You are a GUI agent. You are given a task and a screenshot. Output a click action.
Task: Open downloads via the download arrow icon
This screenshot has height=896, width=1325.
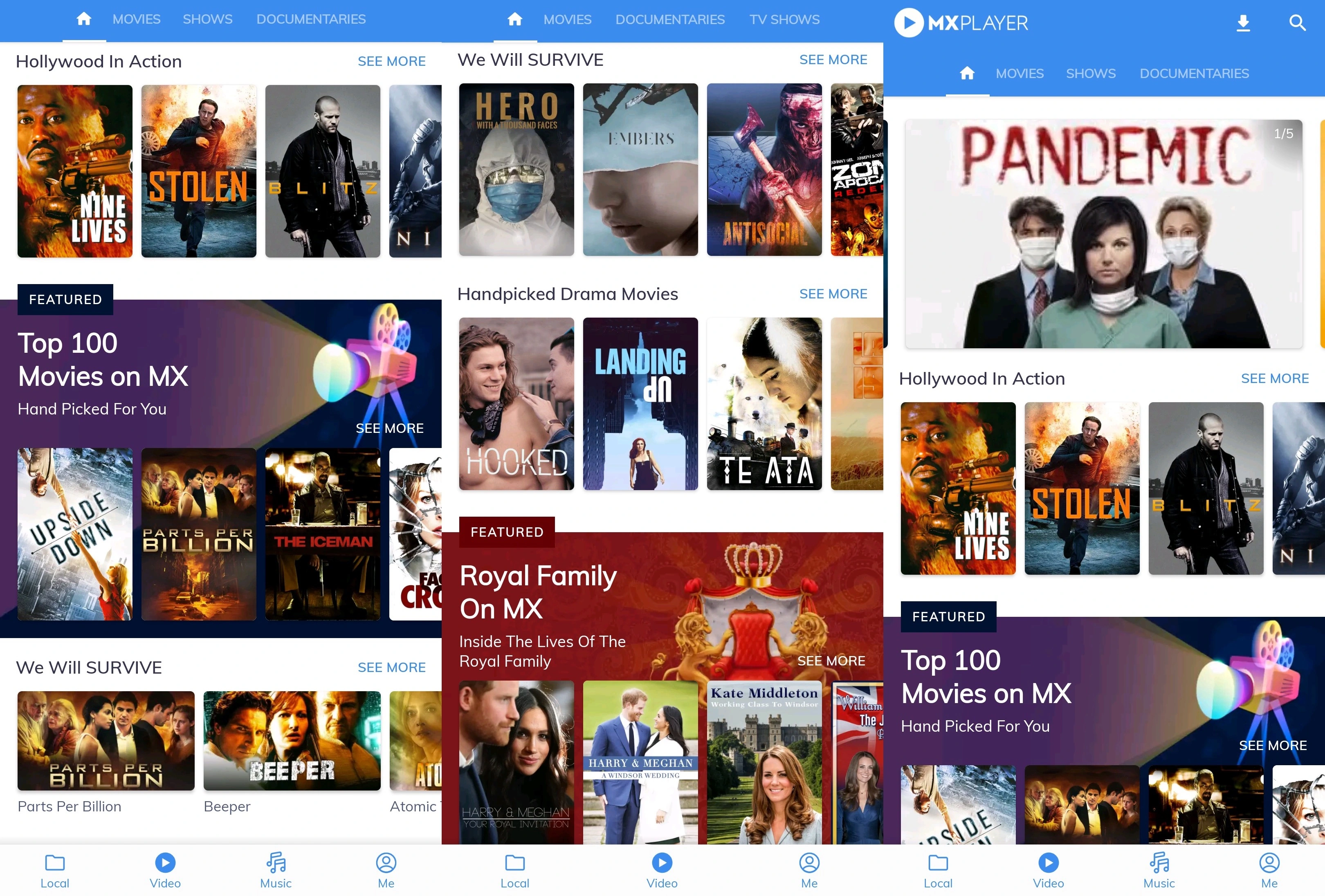tap(1244, 23)
